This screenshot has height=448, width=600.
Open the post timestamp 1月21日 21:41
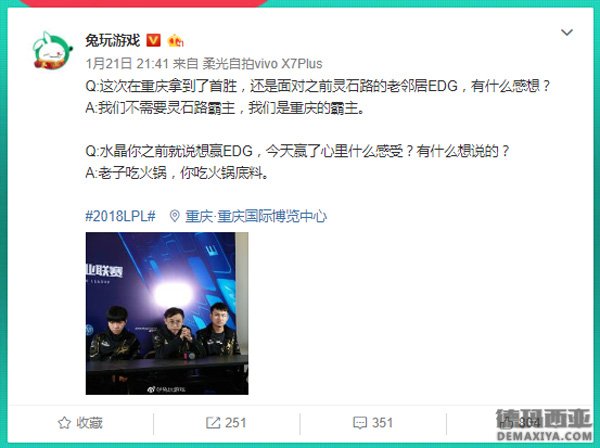[x=127, y=64]
